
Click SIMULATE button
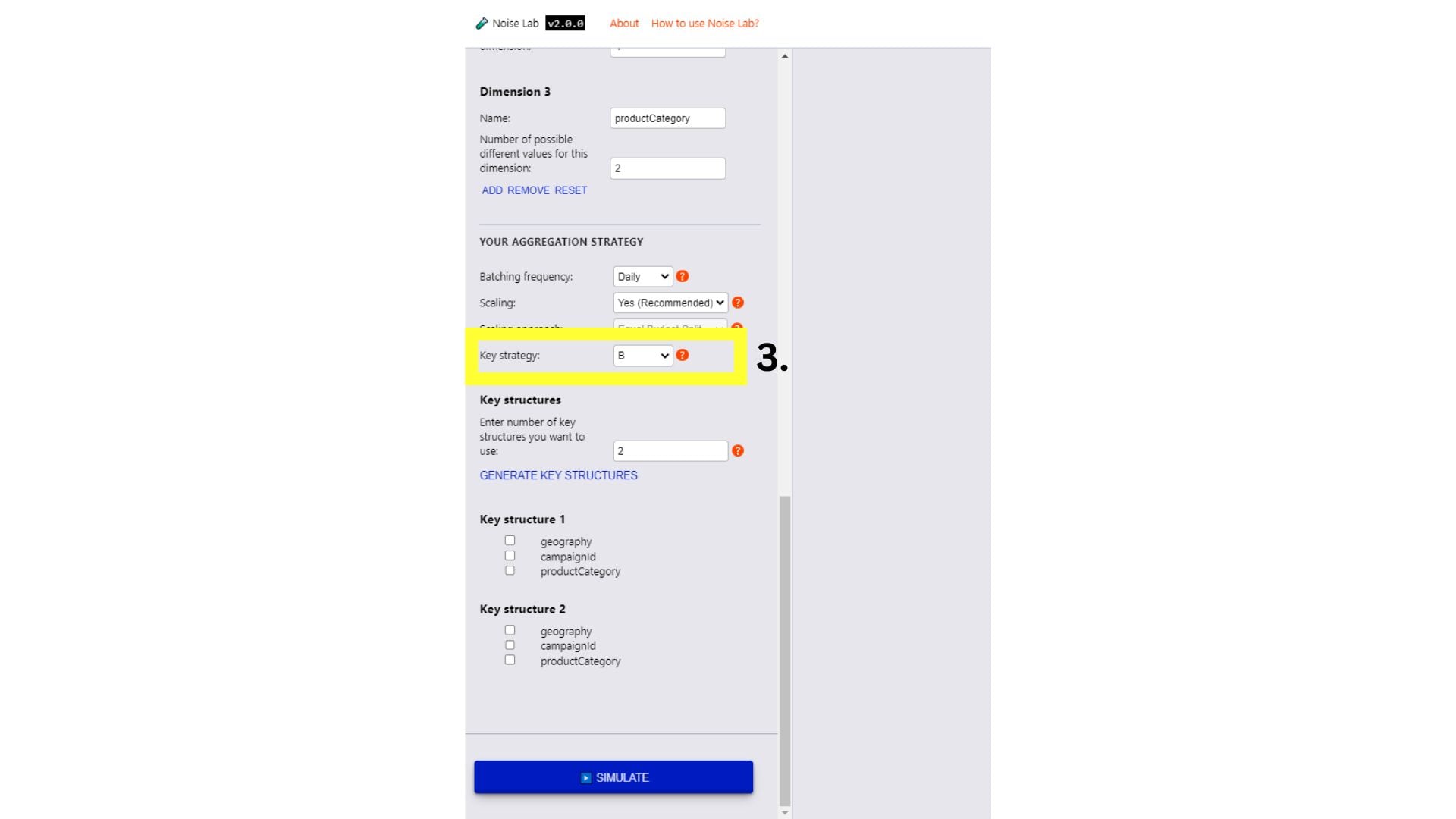pyautogui.click(x=613, y=777)
